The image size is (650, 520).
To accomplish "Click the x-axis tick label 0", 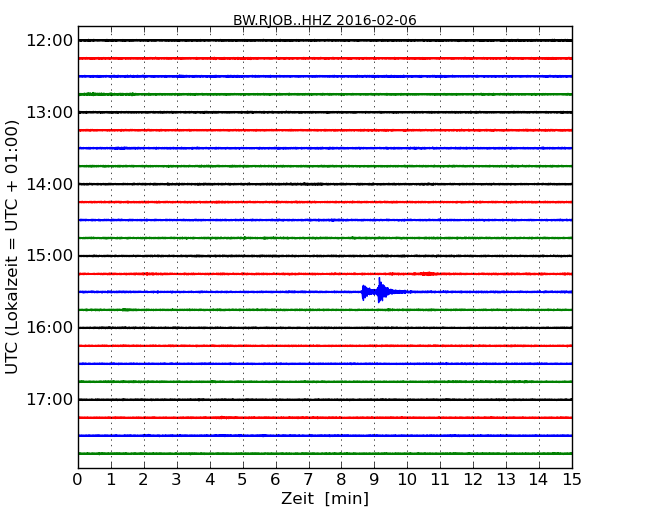I will (x=78, y=479).
